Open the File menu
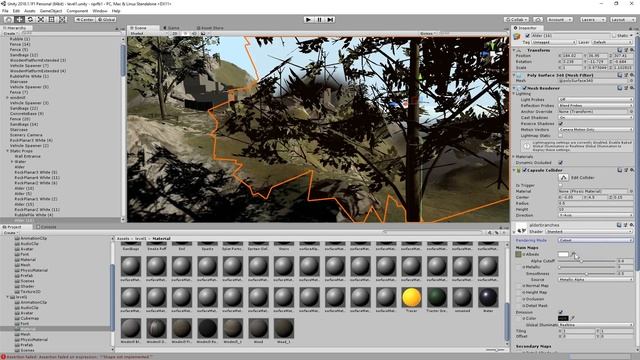 5,11
